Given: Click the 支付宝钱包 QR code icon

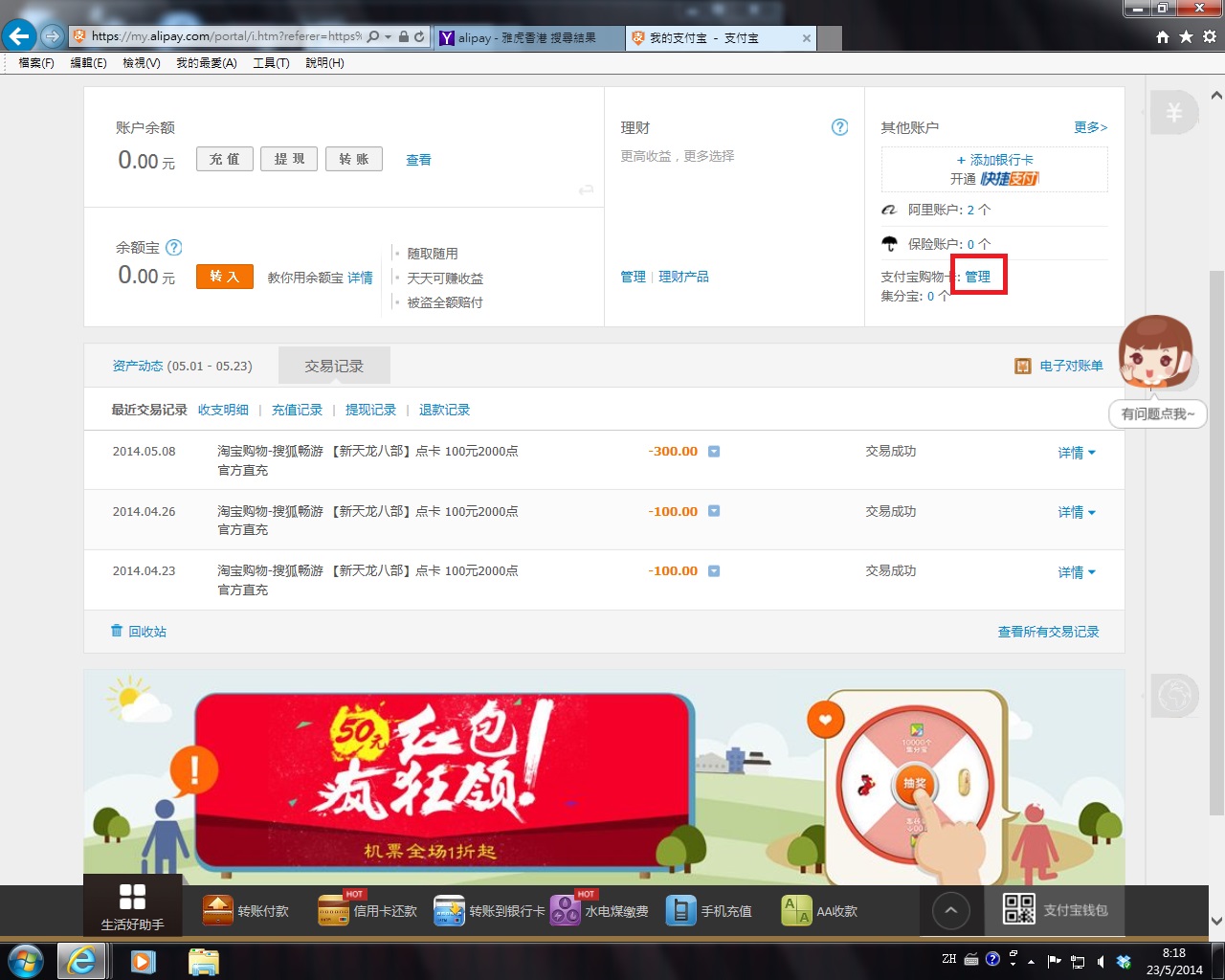Looking at the screenshot, I should pyautogui.click(x=1018, y=909).
